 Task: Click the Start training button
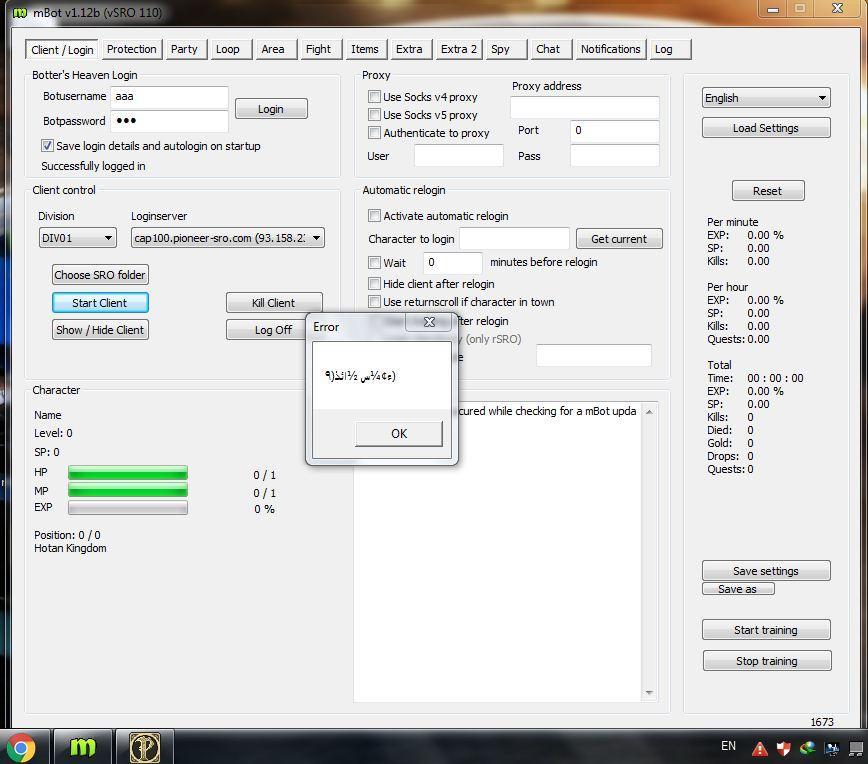pyautogui.click(x=766, y=630)
